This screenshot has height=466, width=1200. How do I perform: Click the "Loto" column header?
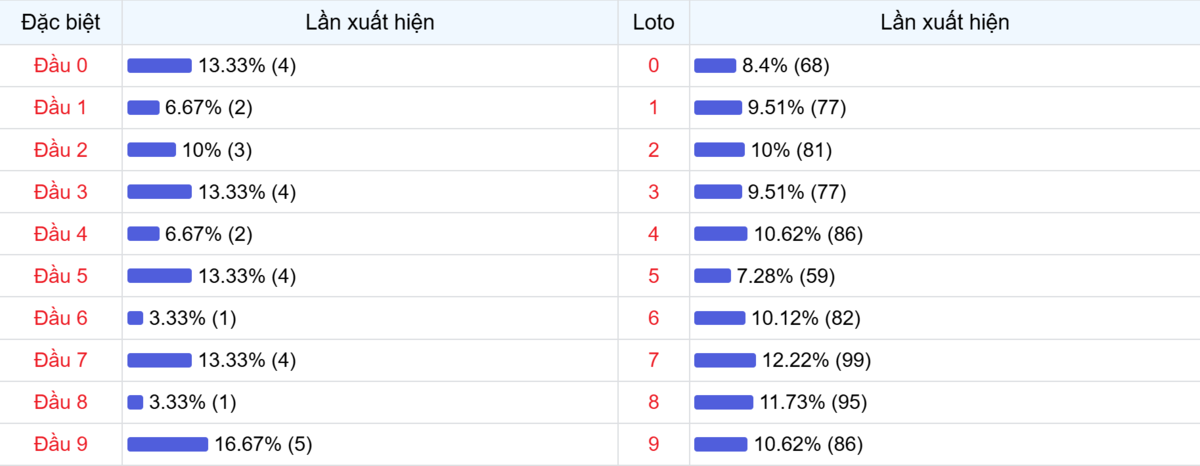(653, 22)
